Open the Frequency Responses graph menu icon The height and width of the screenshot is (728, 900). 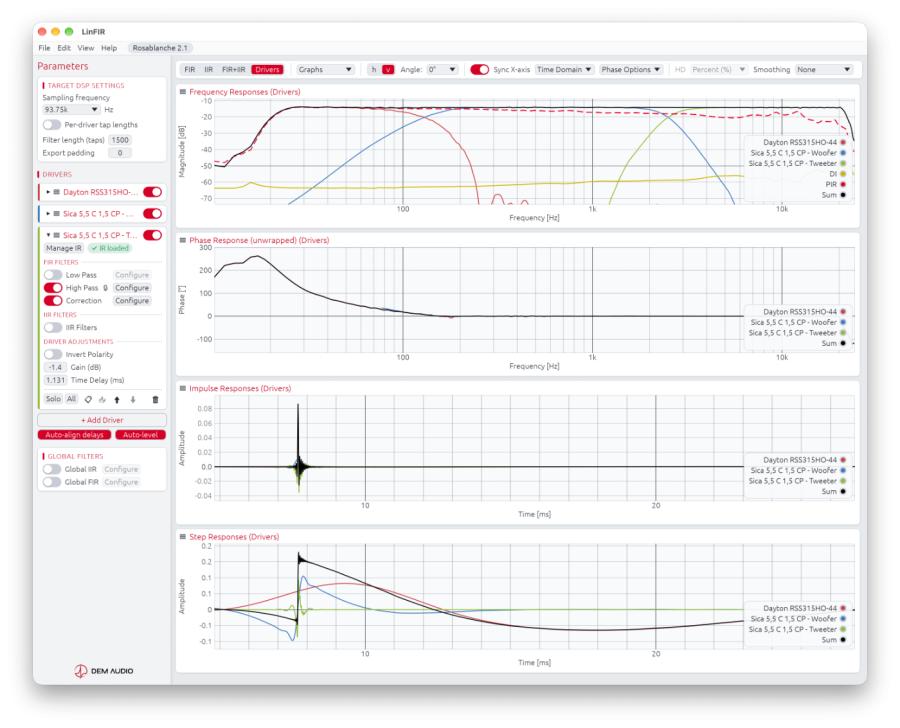[x=183, y=92]
